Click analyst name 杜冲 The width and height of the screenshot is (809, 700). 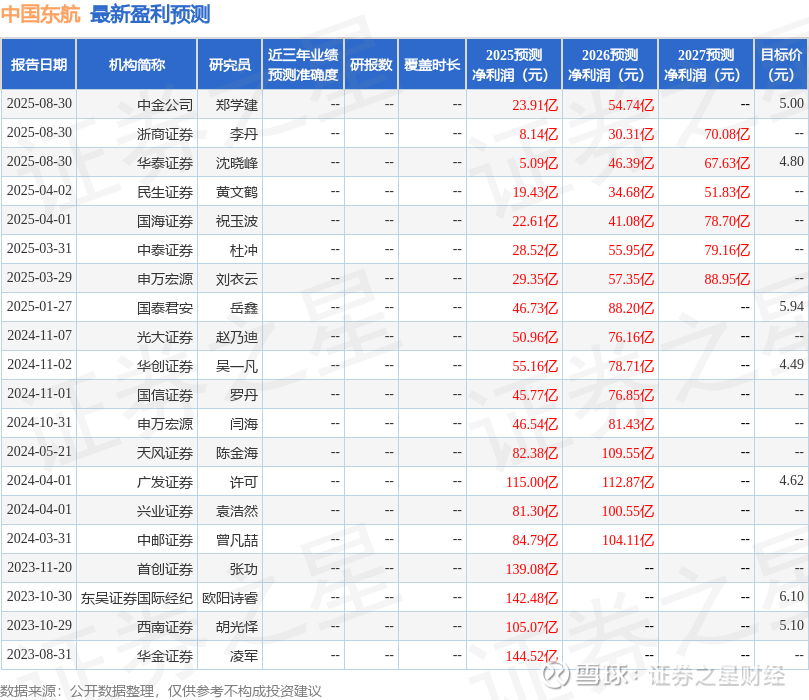(x=244, y=250)
